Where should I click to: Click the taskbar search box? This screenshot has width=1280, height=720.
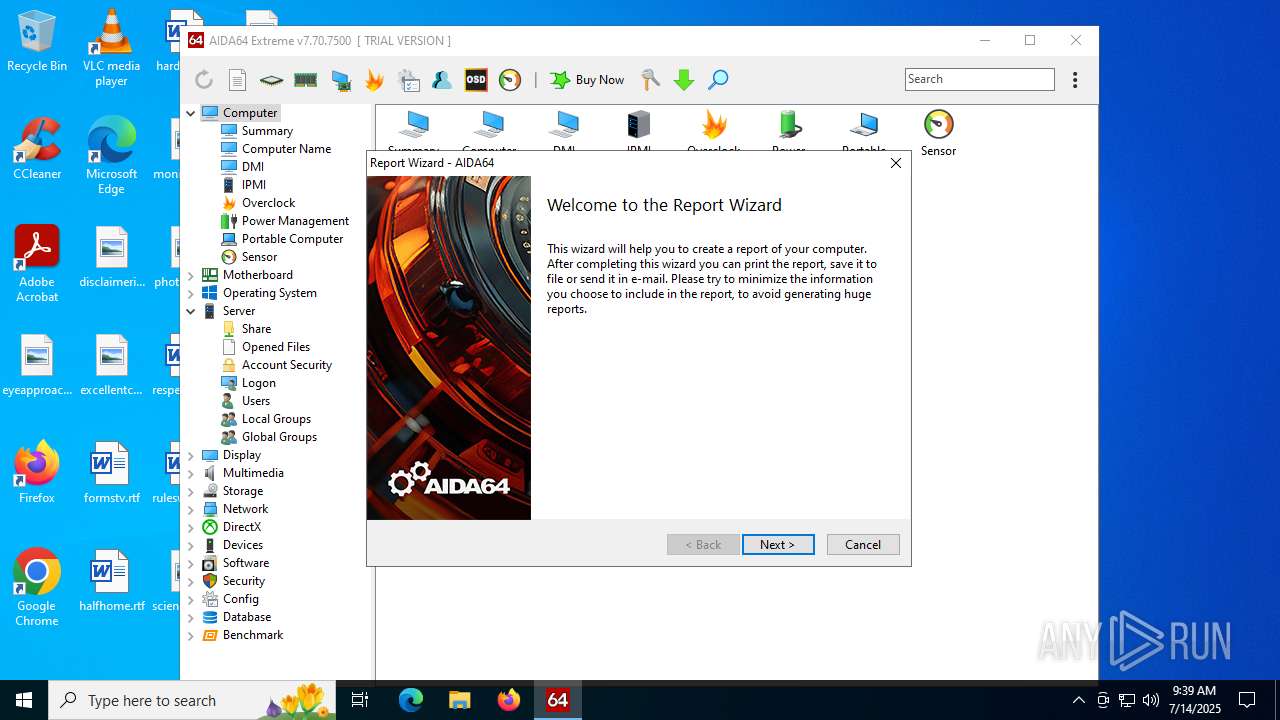[194, 700]
